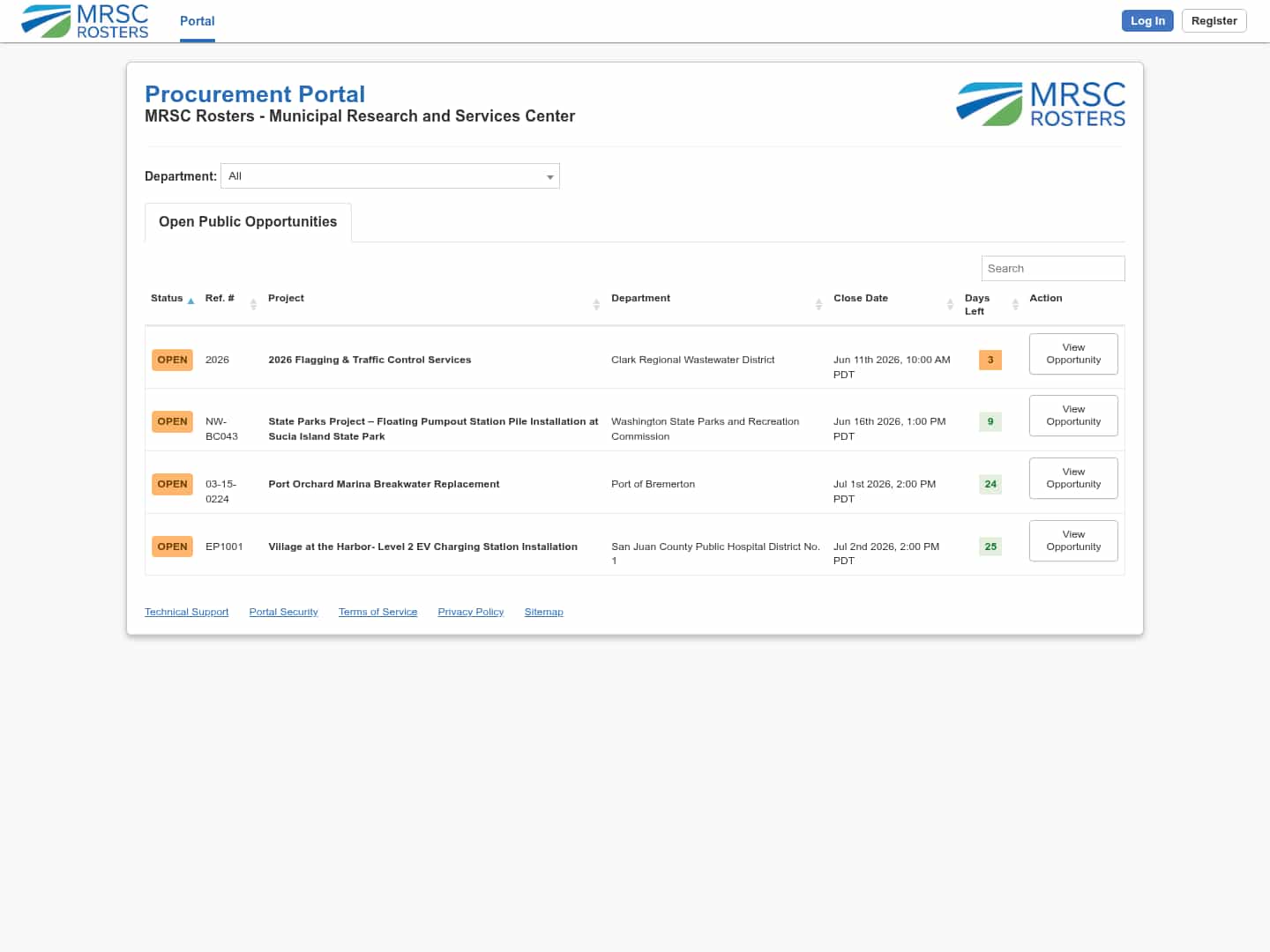This screenshot has width=1270, height=952.
Task: Click reference number NW-BC043
Action: (221, 428)
